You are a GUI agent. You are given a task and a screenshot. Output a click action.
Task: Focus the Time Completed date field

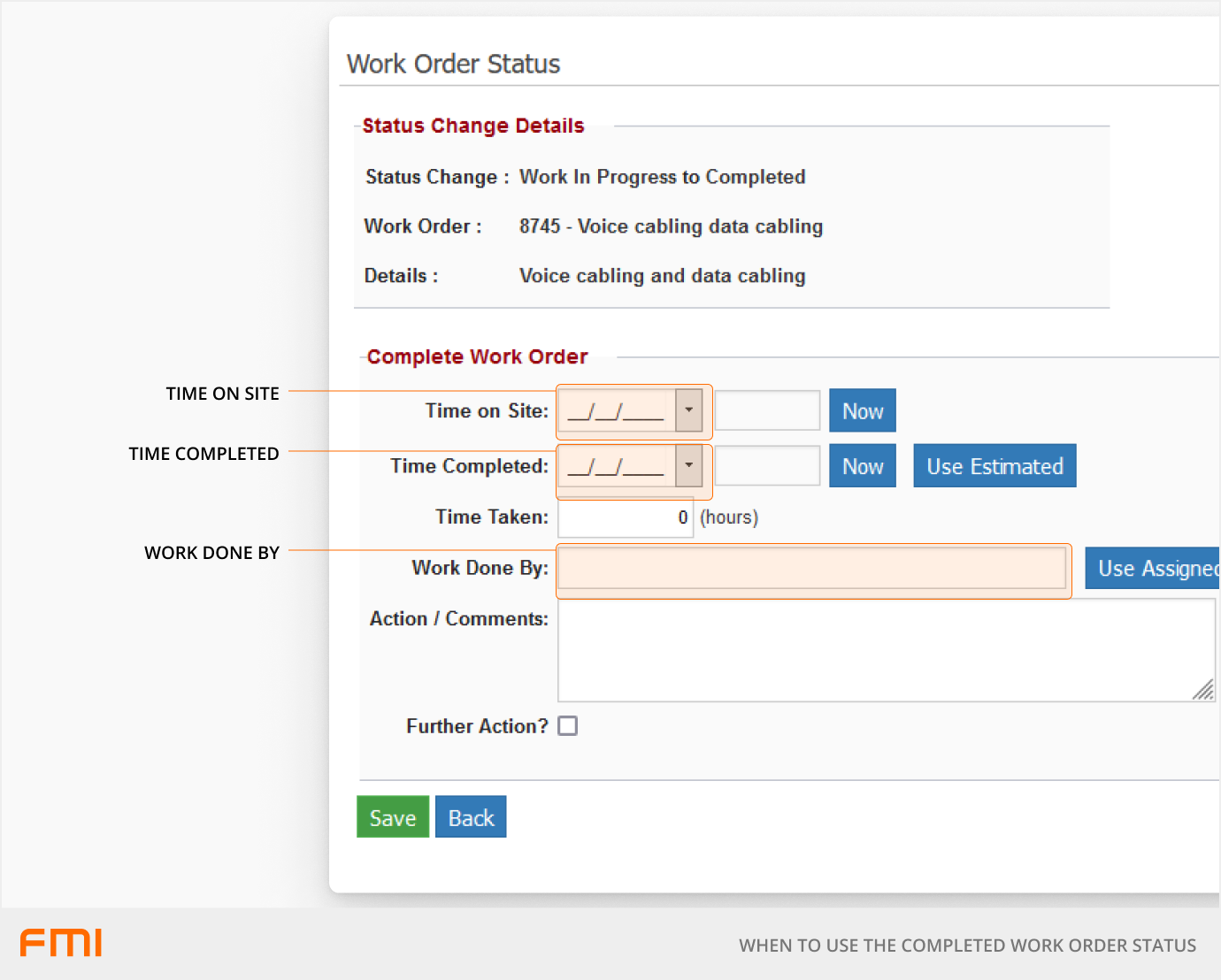(618, 466)
